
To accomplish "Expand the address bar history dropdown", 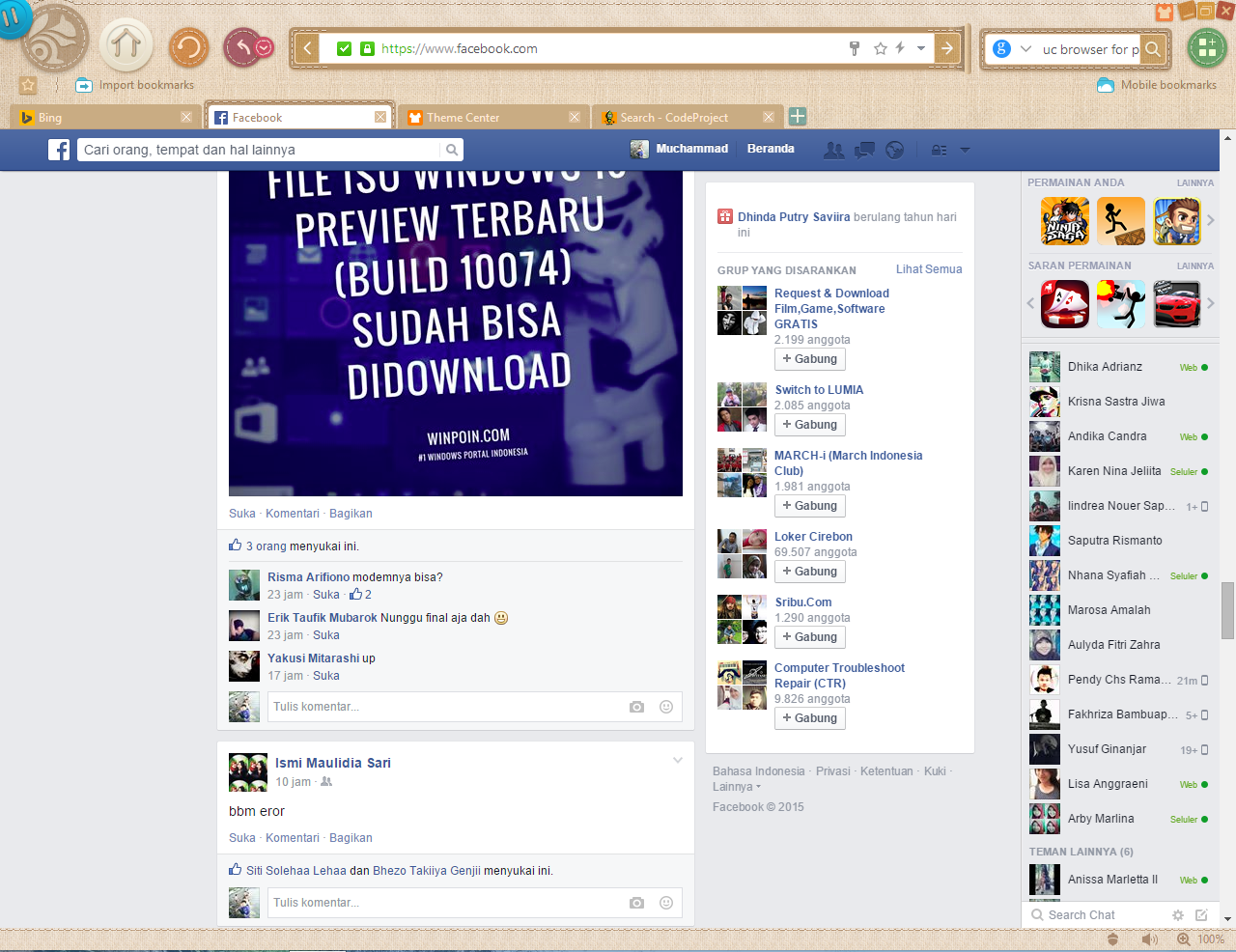I will [921, 48].
